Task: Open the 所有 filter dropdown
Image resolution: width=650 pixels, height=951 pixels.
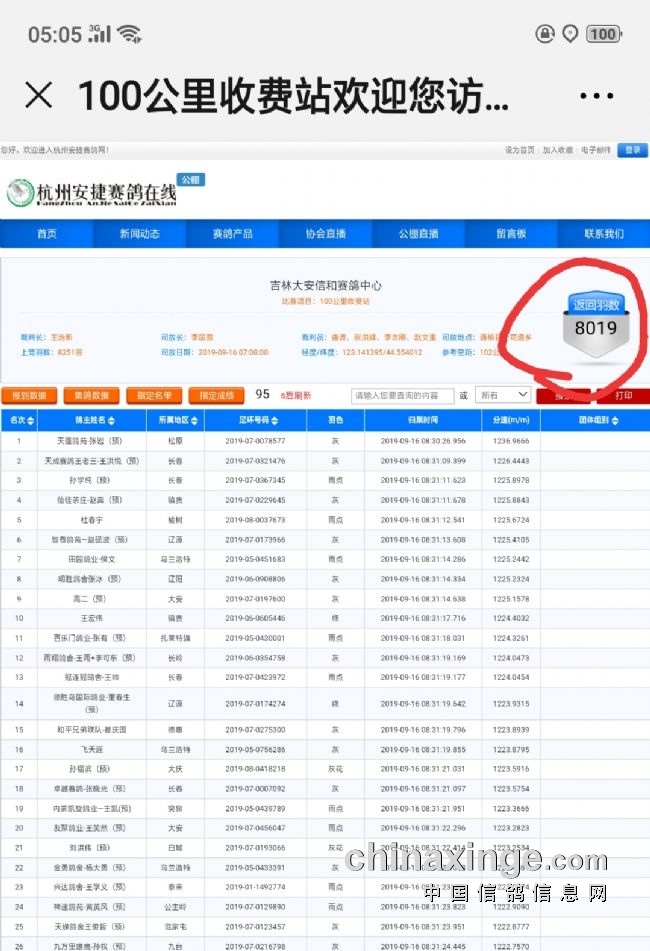Action: pos(503,395)
